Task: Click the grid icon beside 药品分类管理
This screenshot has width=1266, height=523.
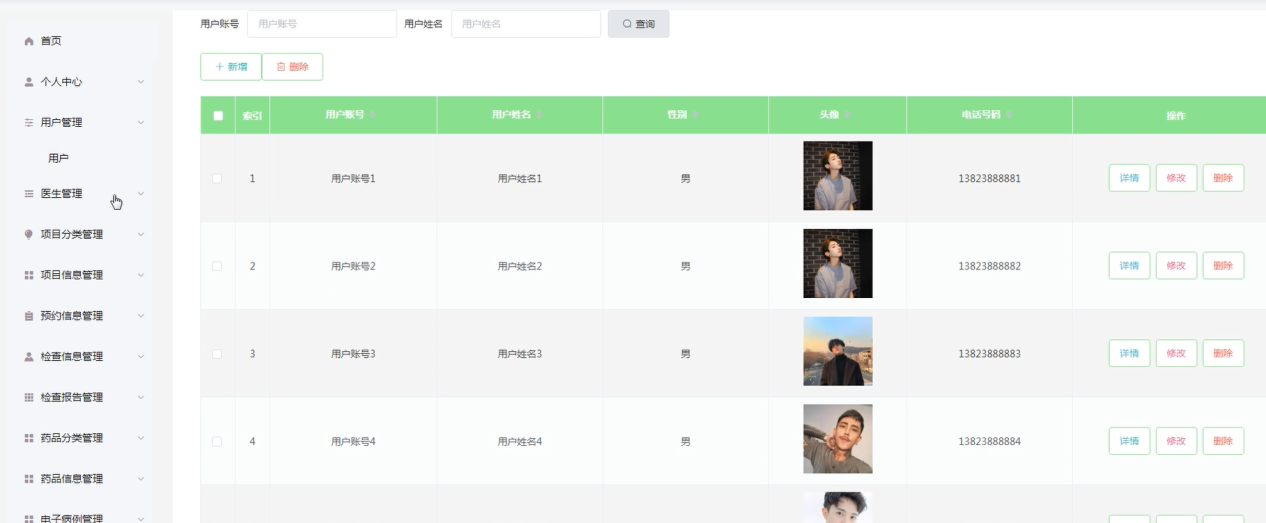Action: [29, 438]
